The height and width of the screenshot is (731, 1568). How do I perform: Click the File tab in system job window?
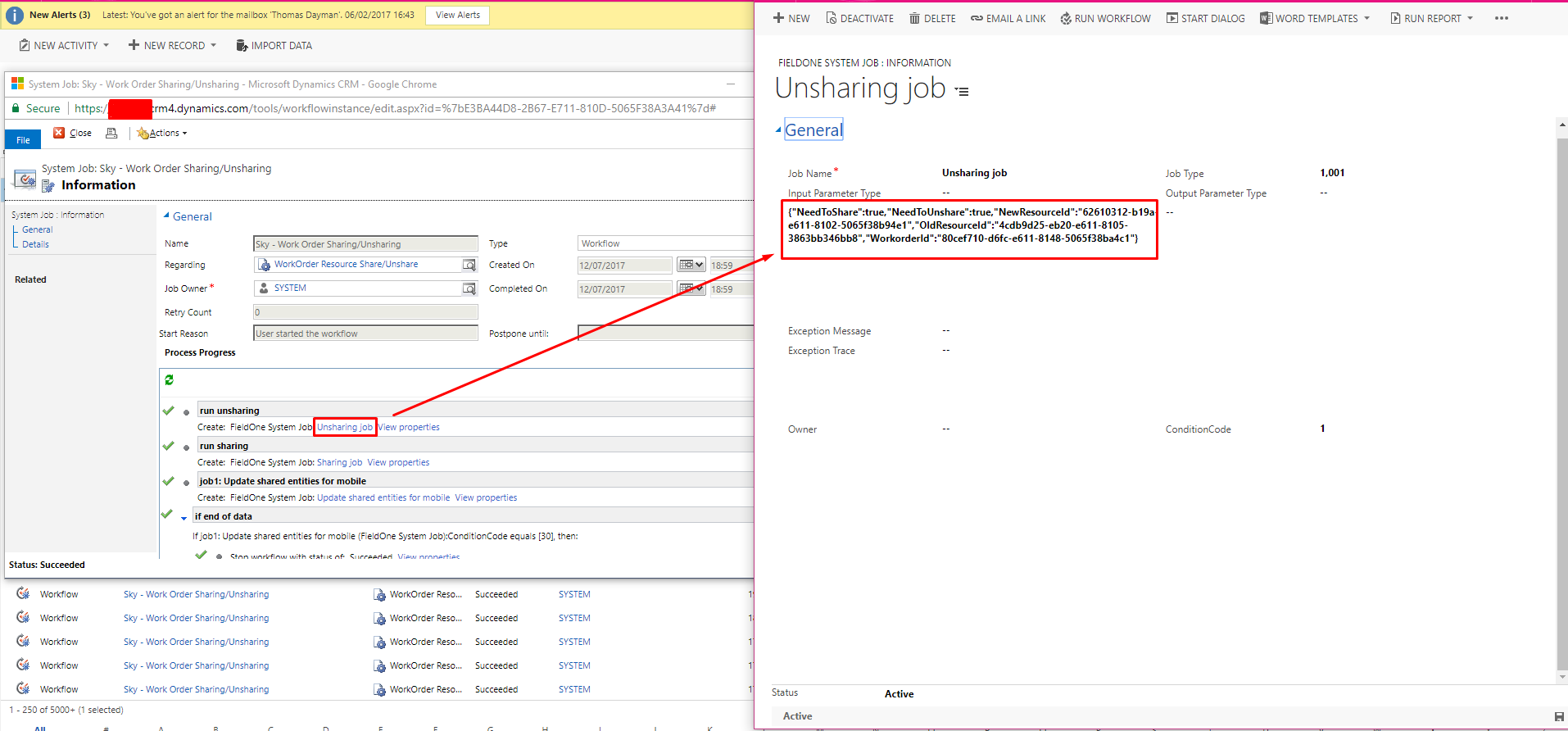coord(23,140)
